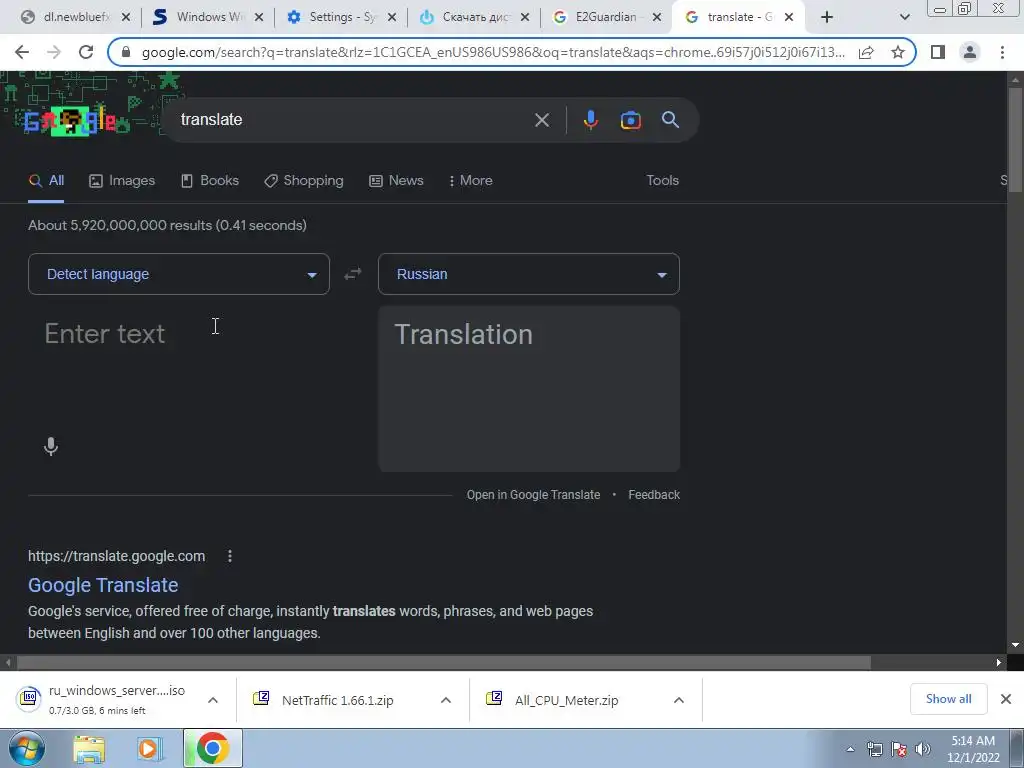Click the taskbar clock showing 5:14 AM
This screenshot has width=1024, height=768.
click(973, 749)
